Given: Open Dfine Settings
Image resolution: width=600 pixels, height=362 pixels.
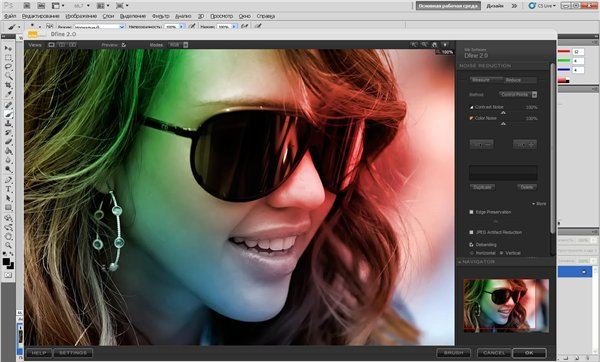Looking at the screenshot, I should pyautogui.click(x=73, y=353).
